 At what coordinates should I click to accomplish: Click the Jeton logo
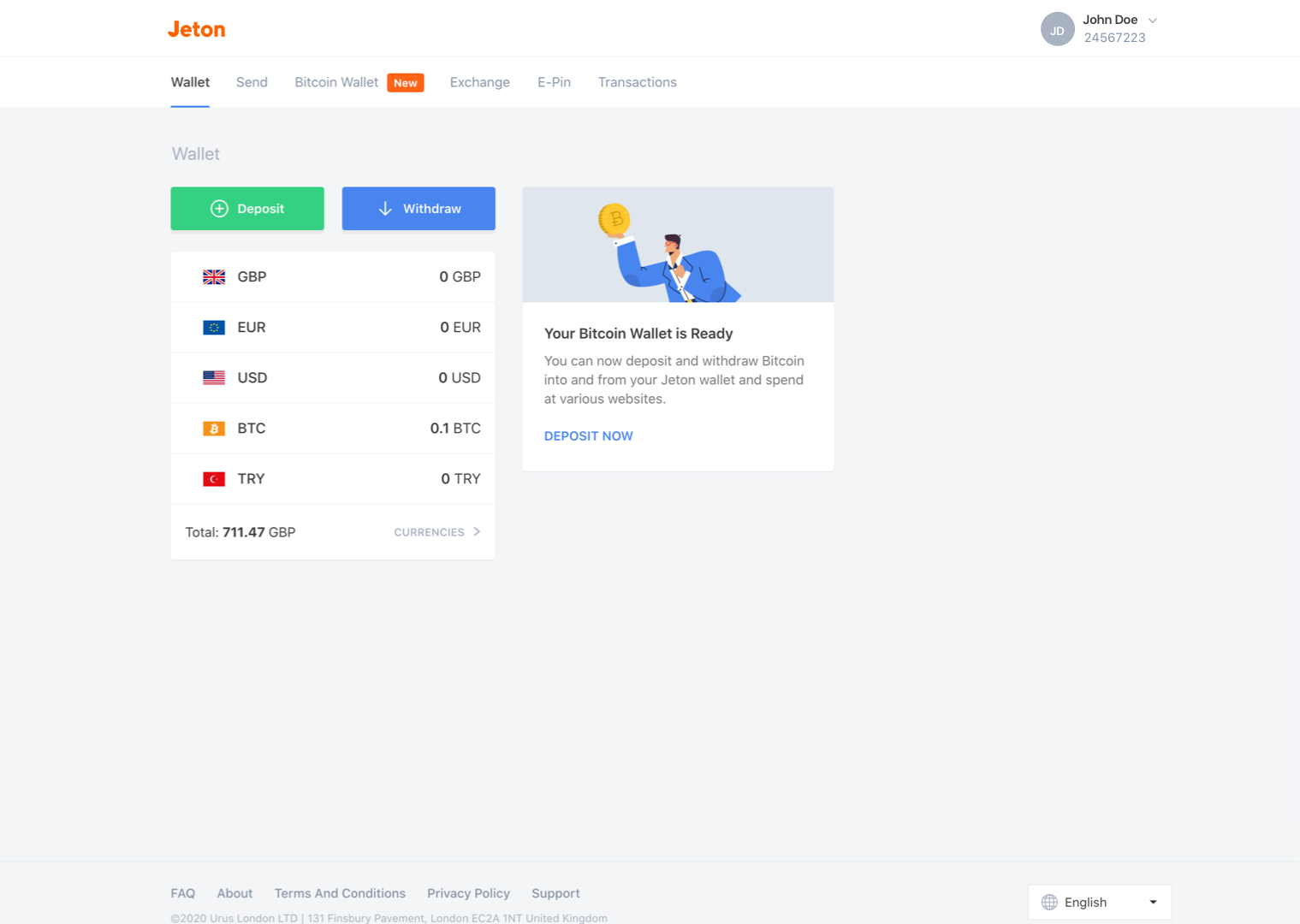[x=196, y=29]
